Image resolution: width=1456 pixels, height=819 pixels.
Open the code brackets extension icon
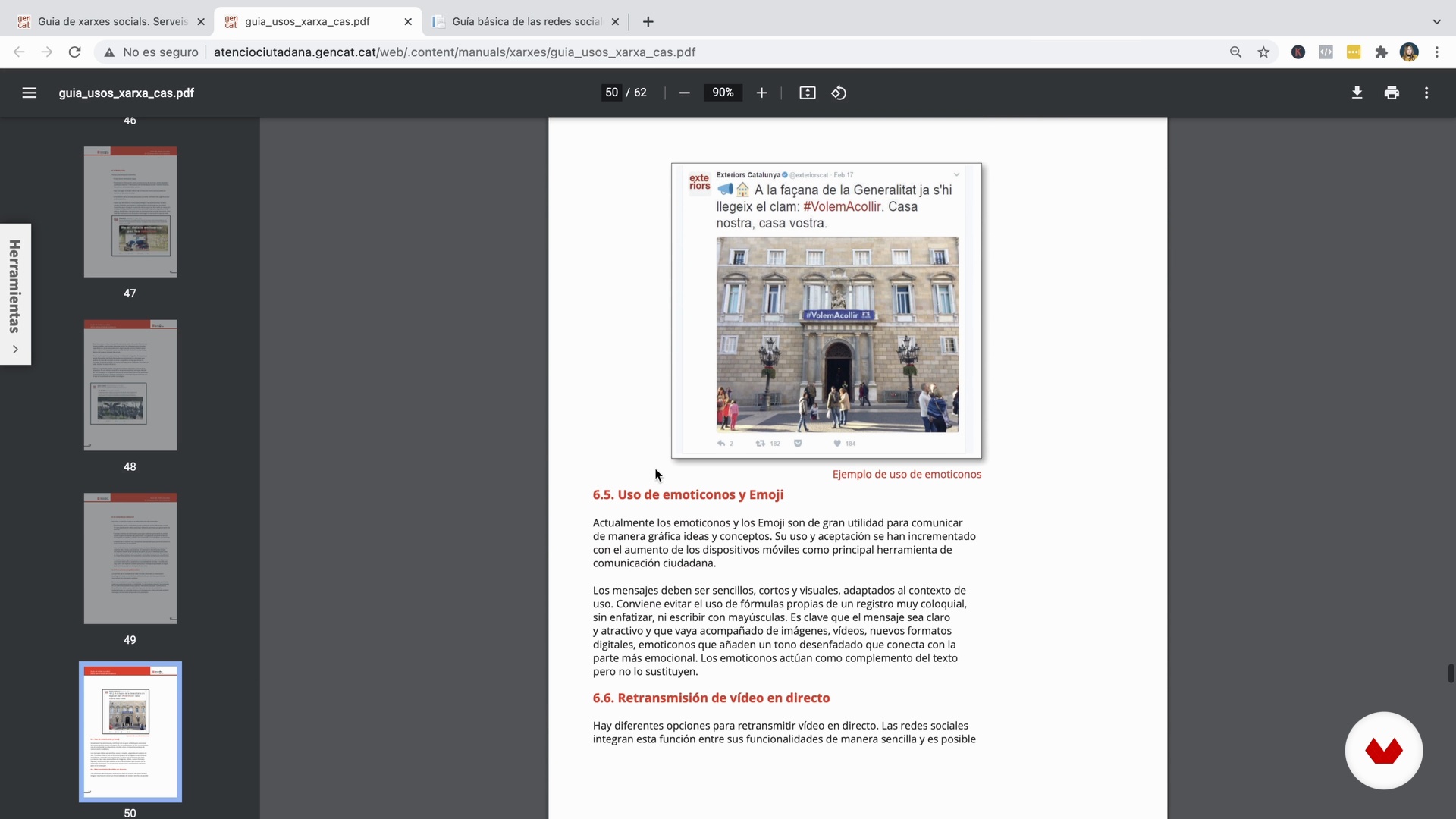(x=1326, y=52)
